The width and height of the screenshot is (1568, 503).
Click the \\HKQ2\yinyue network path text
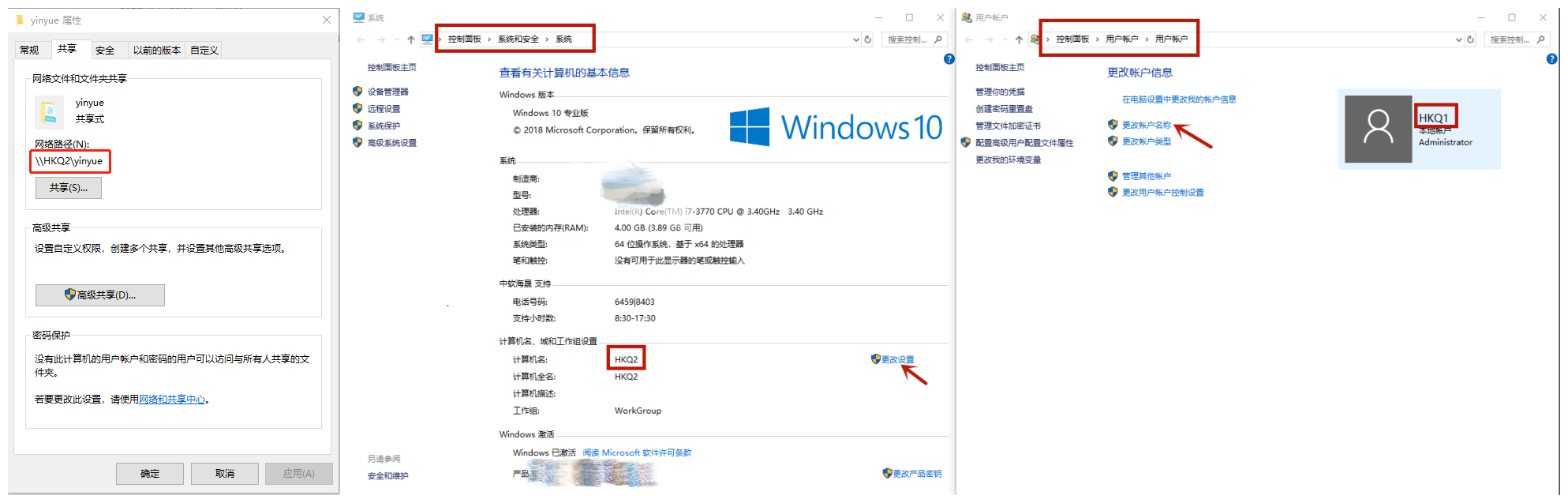(x=69, y=161)
